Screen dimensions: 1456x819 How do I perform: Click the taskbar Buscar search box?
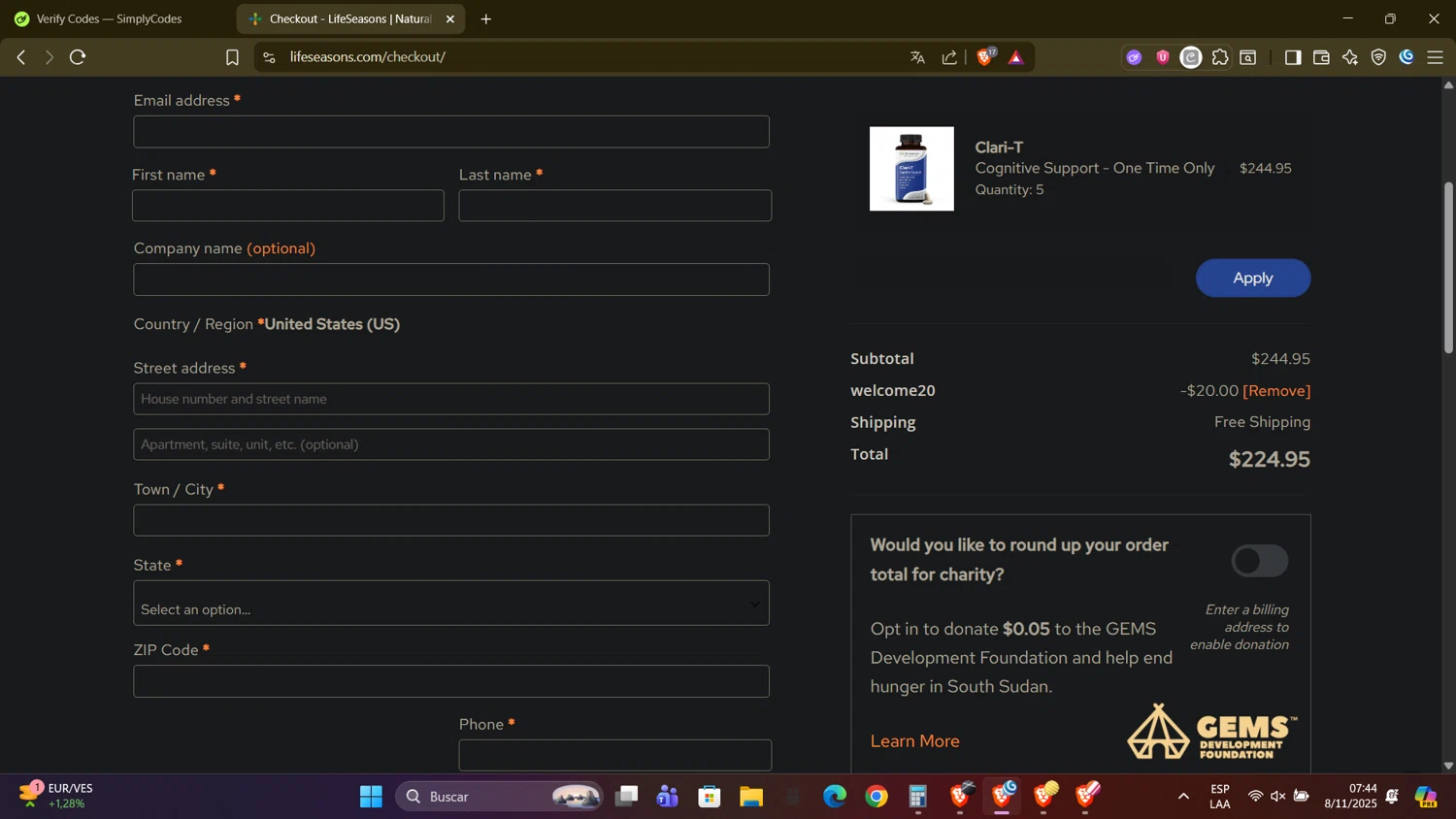tap(499, 797)
